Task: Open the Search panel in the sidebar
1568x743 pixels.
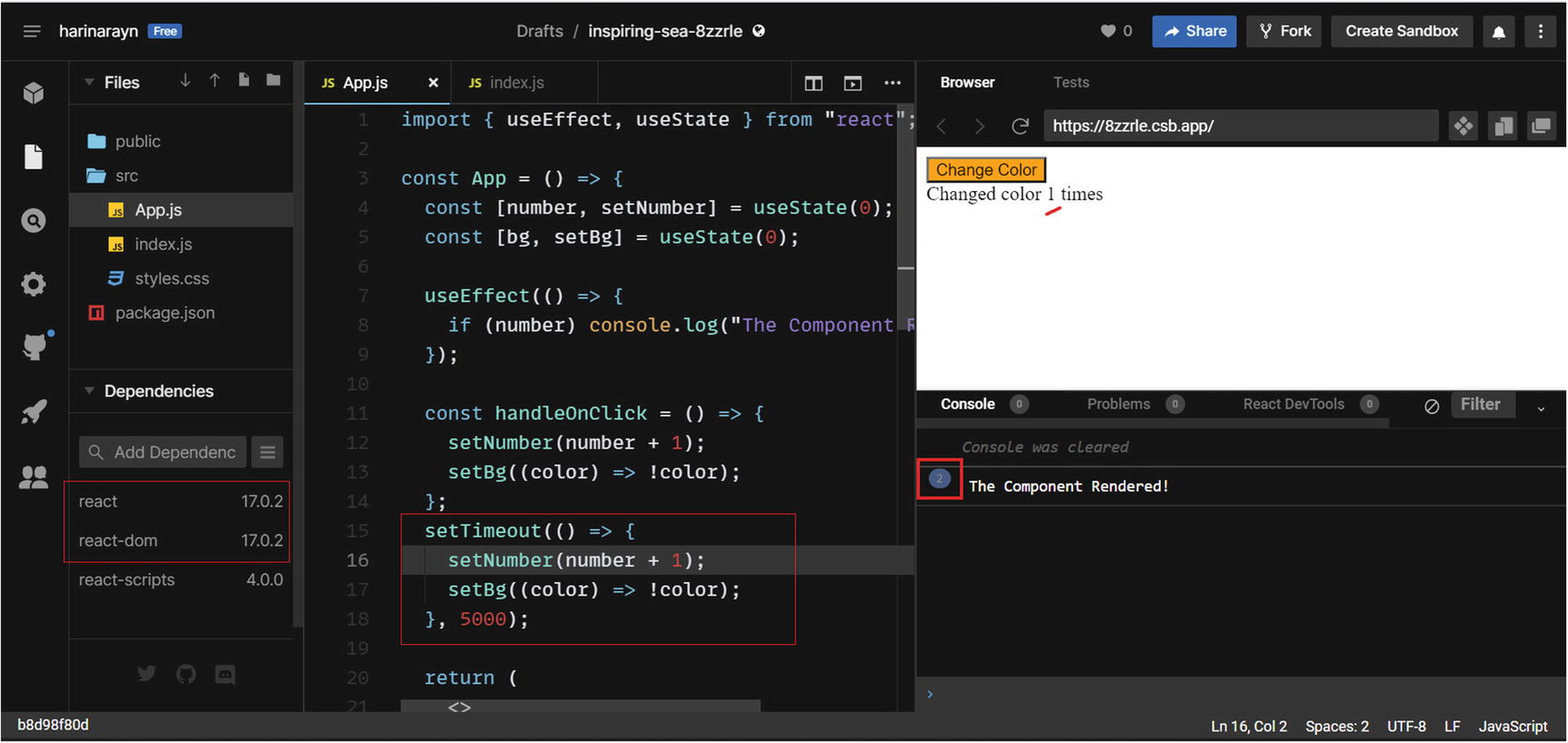Action: coord(34,220)
